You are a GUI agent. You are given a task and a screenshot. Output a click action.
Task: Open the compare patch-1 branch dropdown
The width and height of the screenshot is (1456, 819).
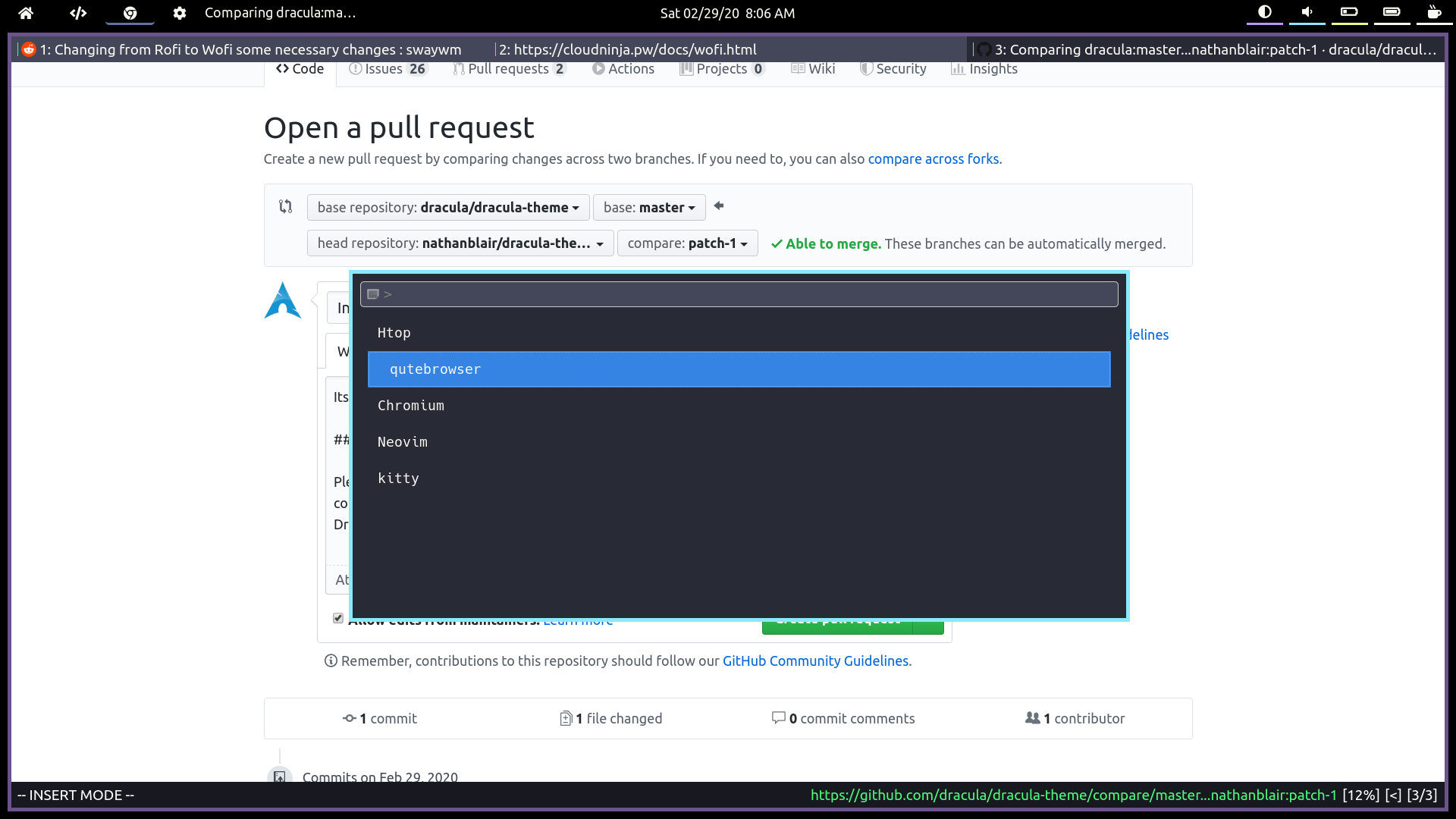point(687,243)
